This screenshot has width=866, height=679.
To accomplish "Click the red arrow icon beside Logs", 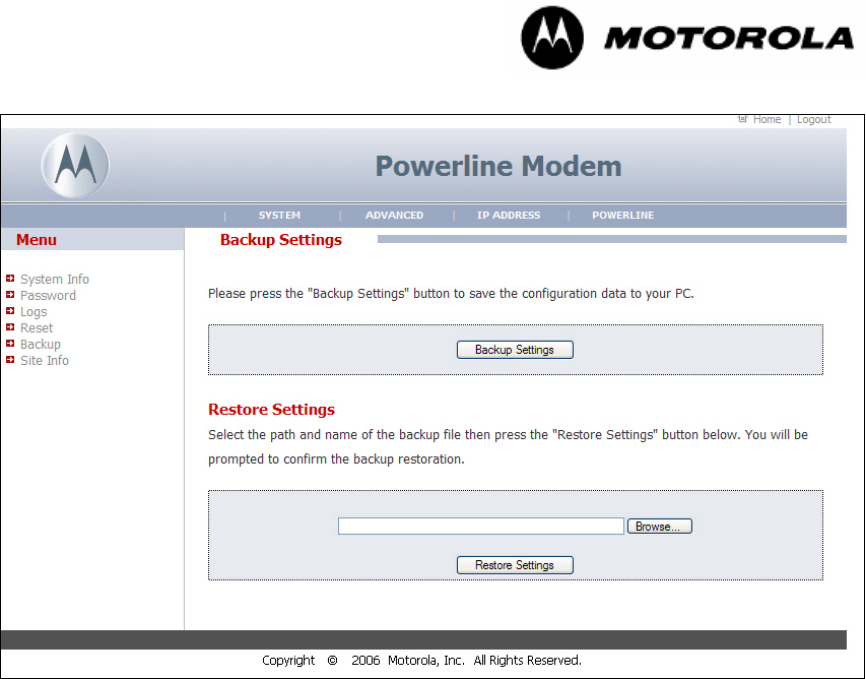I will click(x=10, y=311).
